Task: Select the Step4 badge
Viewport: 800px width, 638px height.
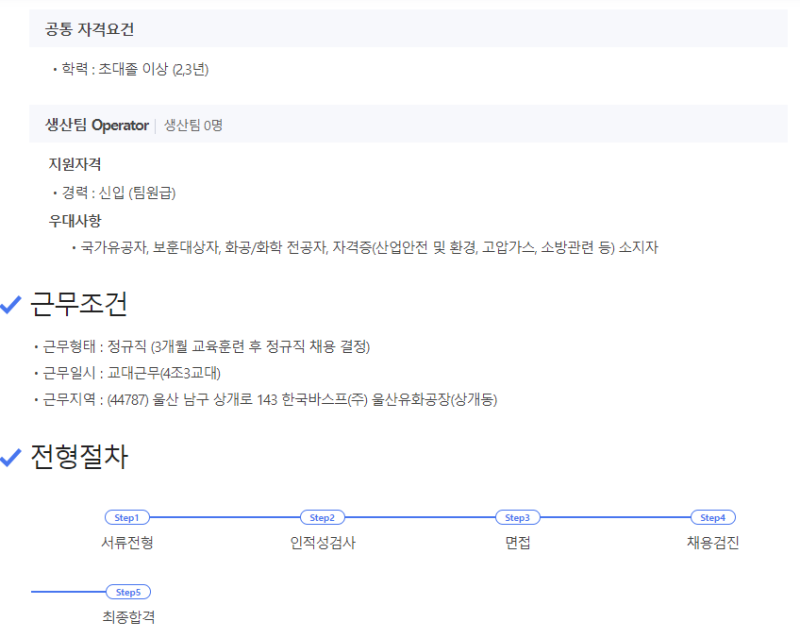Action: tap(712, 517)
